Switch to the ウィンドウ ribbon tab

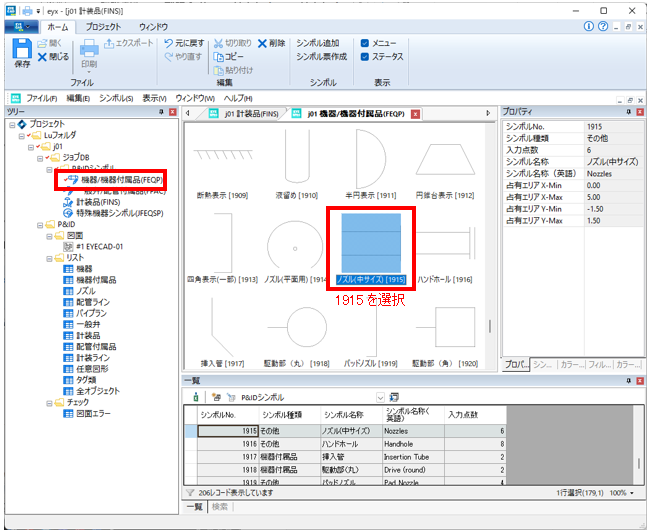pos(153,27)
